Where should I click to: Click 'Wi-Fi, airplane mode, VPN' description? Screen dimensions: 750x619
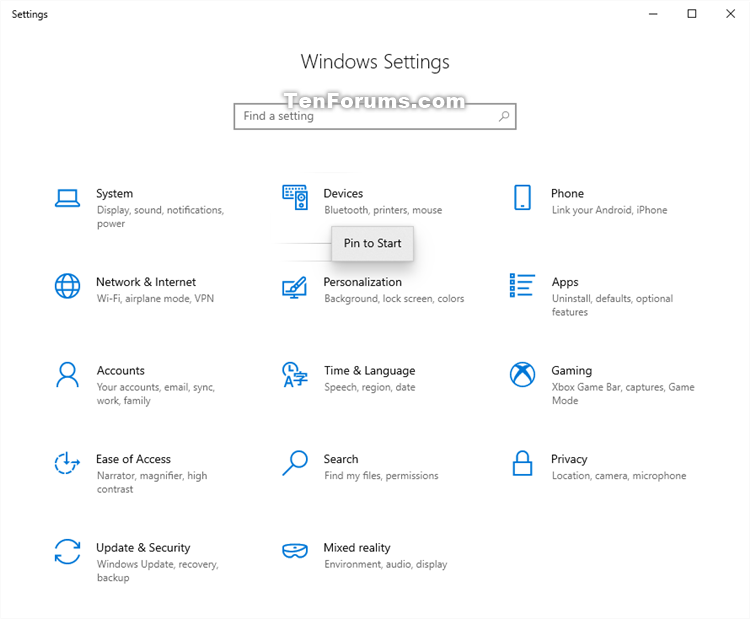155,298
